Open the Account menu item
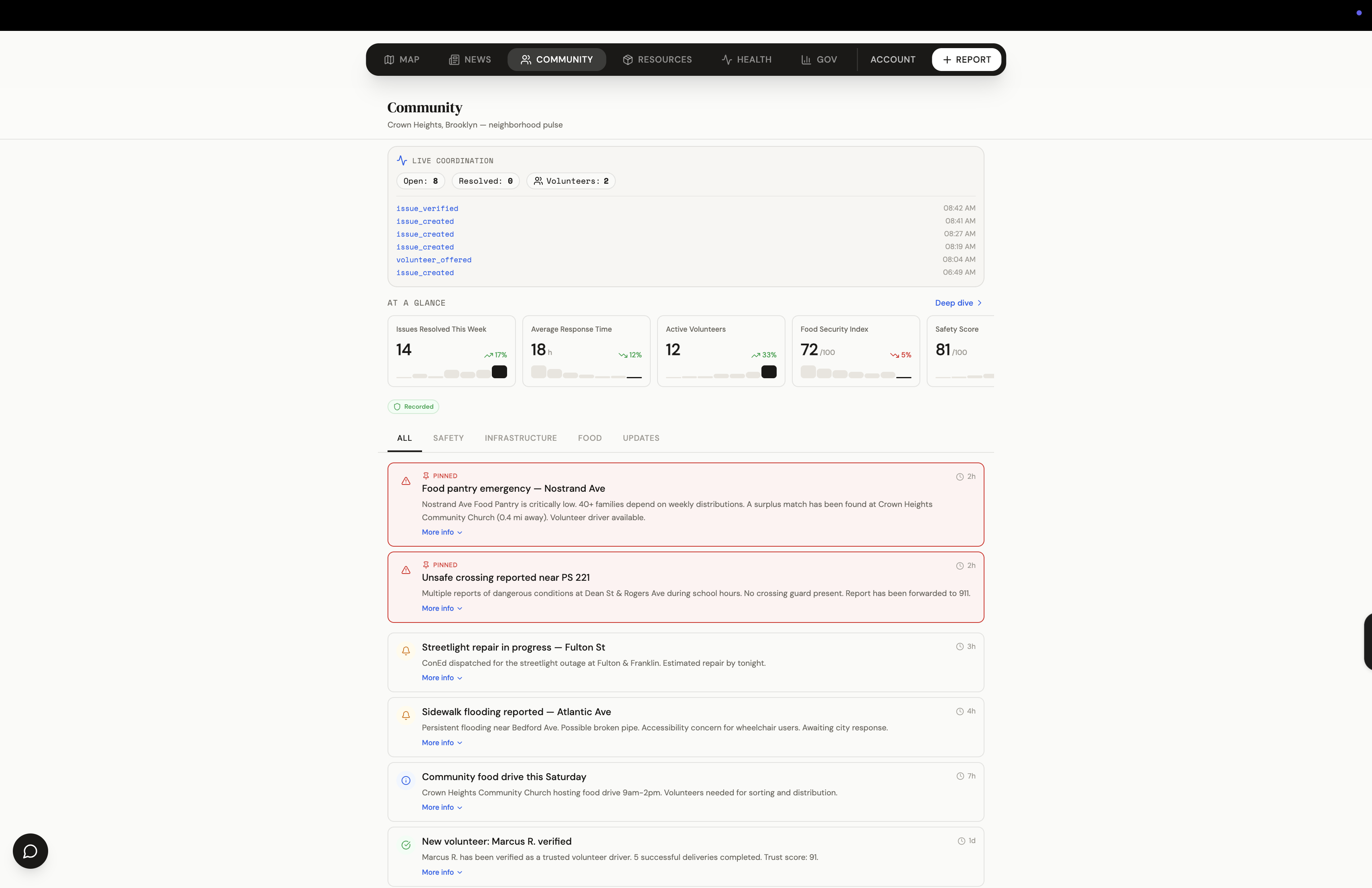The image size is (1372, 888). (892, 59)
